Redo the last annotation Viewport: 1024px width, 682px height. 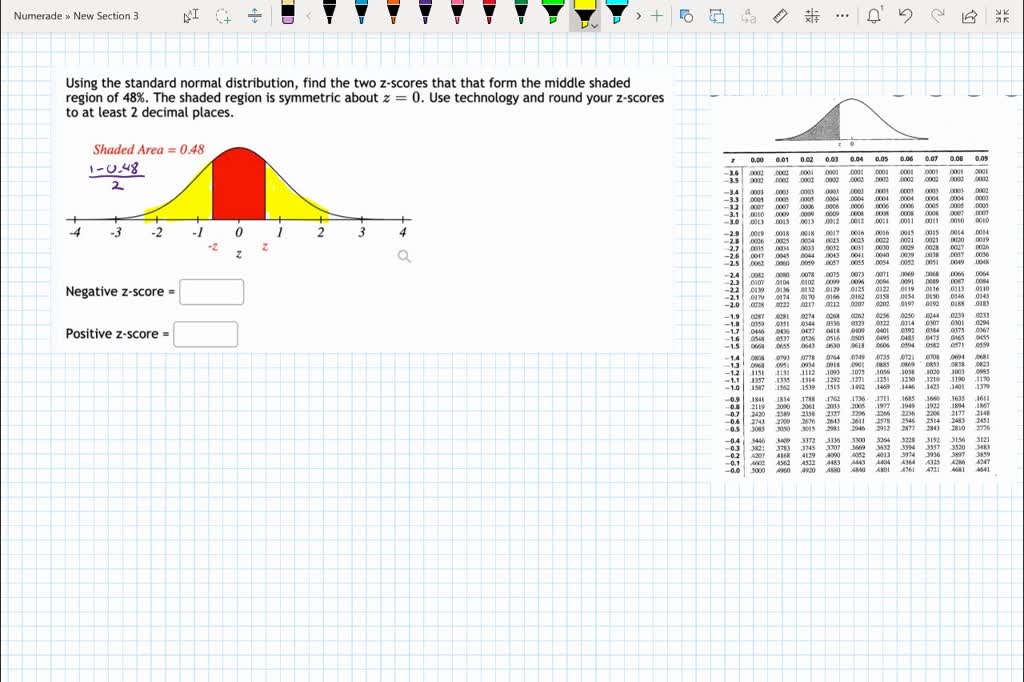[x=938, y=16]
